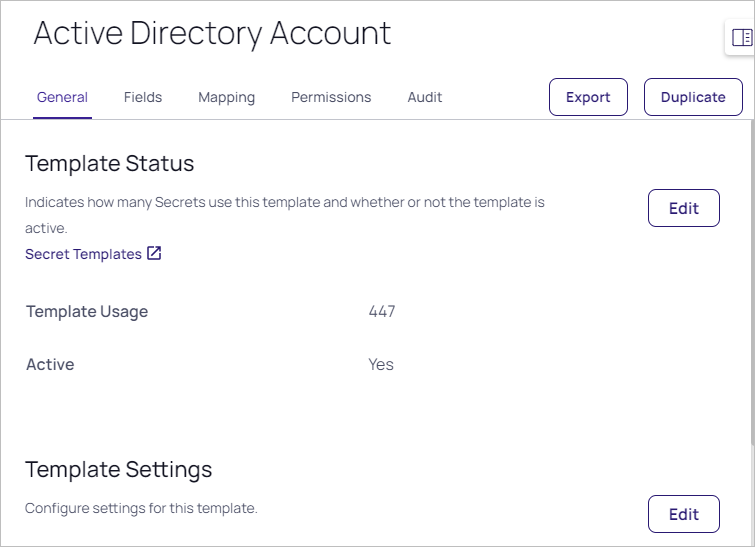Click the Template Usage value 447
Viewport: 755px width, 547px height.
[x=382, y=311]
